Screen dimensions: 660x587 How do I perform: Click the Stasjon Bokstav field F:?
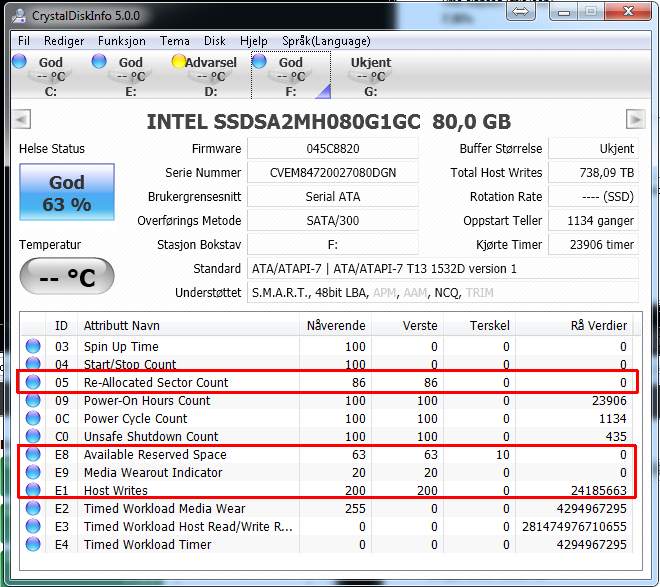333,244
